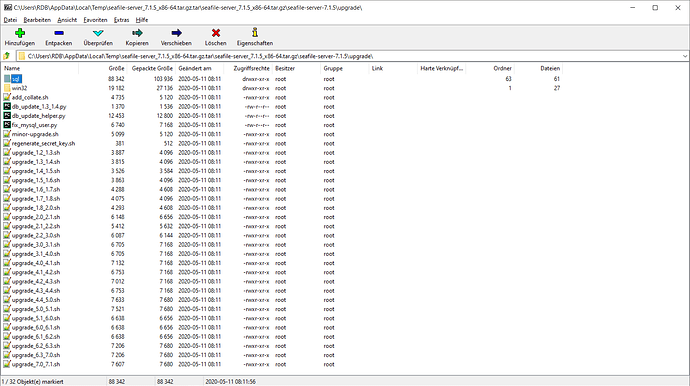This screenshot has width=690, height=386.
Task: Click the icon of db_update_1.3_1.4.py
Action: 7,107
